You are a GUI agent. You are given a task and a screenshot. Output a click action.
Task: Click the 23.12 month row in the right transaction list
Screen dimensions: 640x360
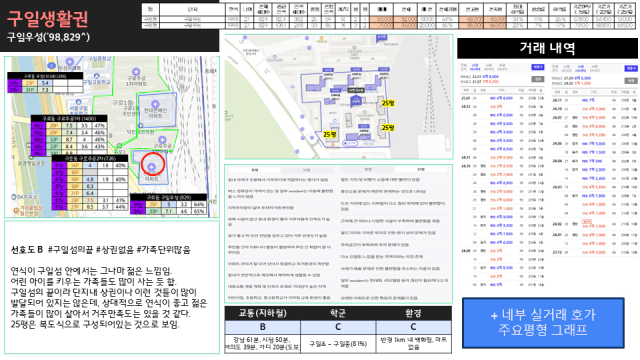(x=594, y=252)
